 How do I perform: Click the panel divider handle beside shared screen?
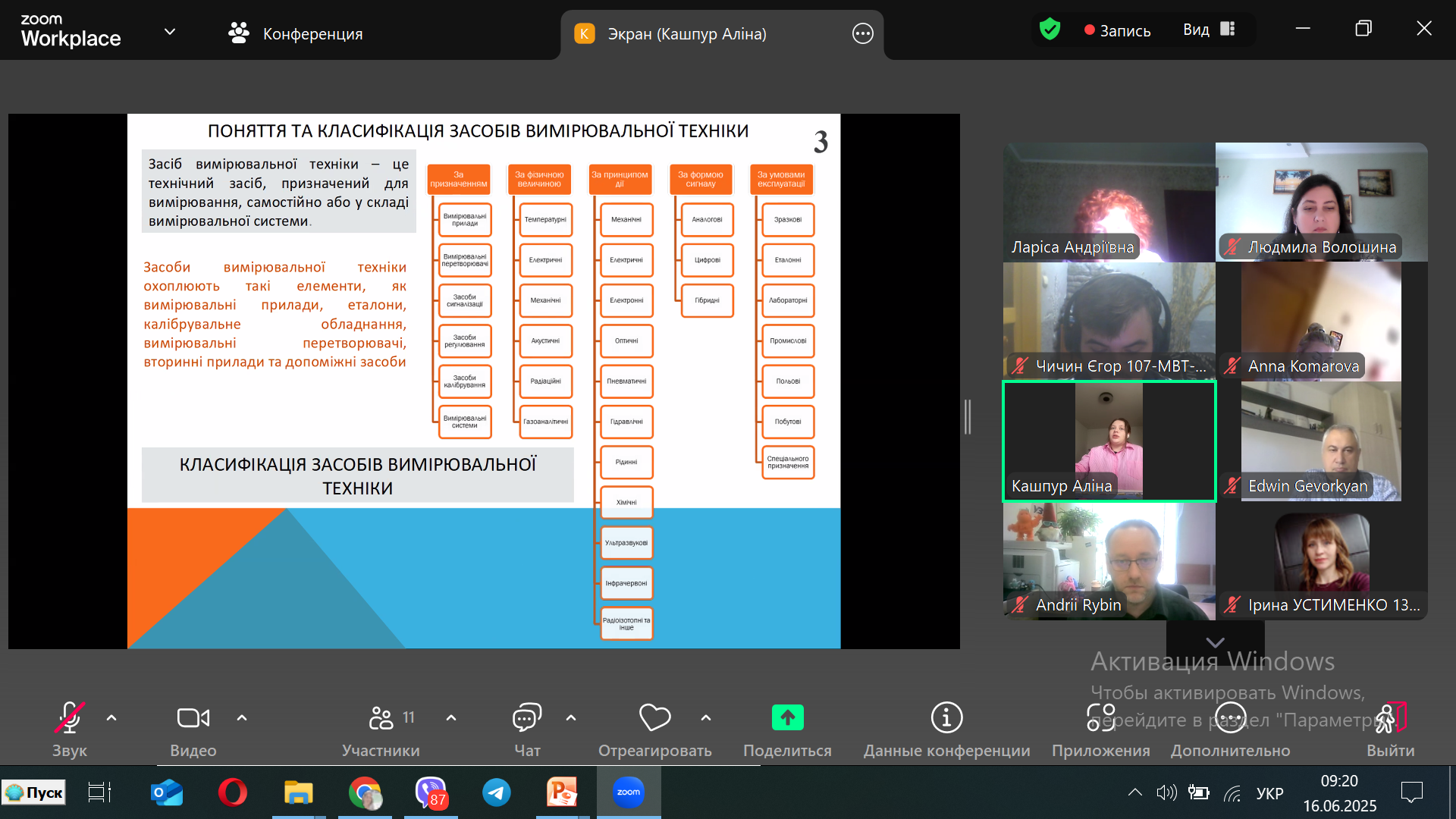tap(968, 416)
